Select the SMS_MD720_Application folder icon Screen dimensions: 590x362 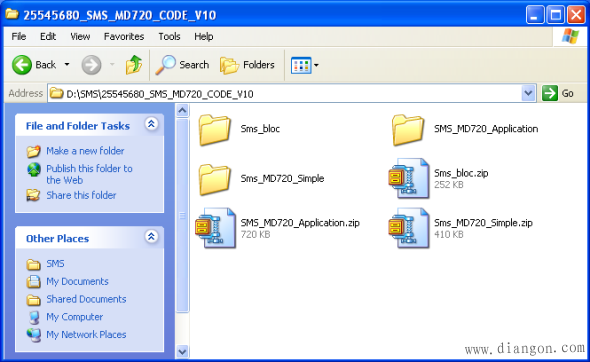pyautogui.click(x=408, y=129)
